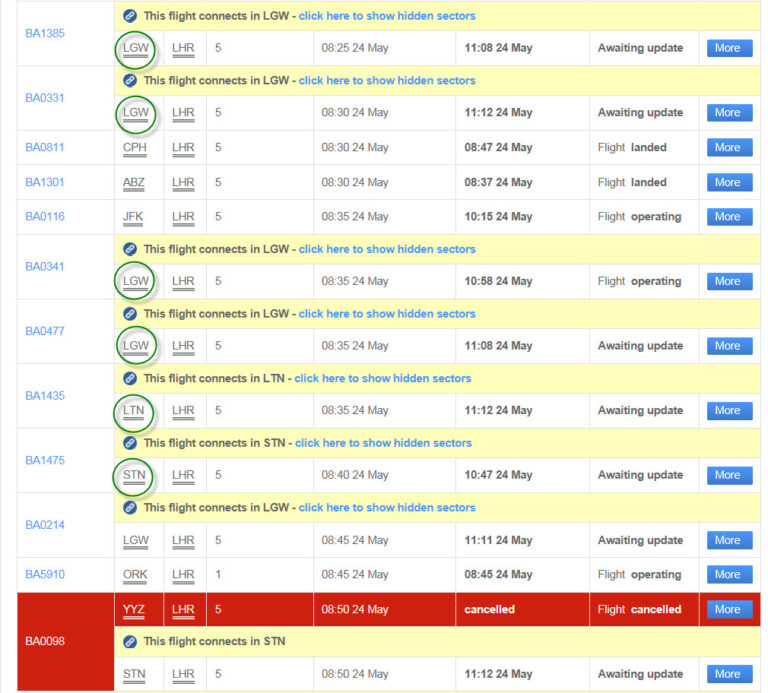This screenshot has width=768, height=693.
Task: Click More for the ORK flight BA5910
Action: point(729,574)
